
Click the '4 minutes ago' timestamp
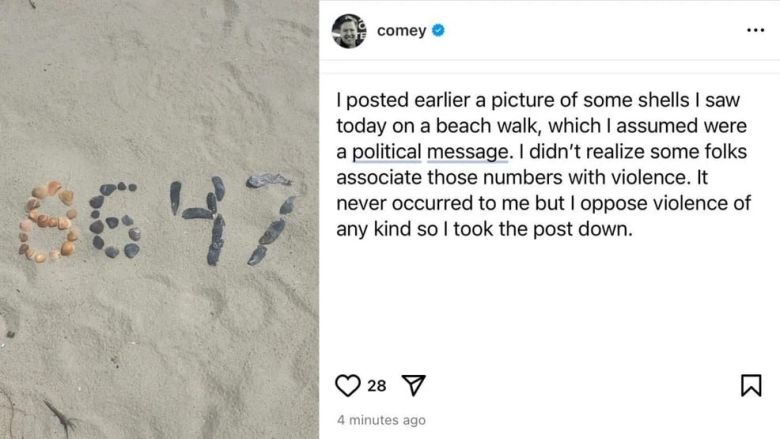coord(381,420)
